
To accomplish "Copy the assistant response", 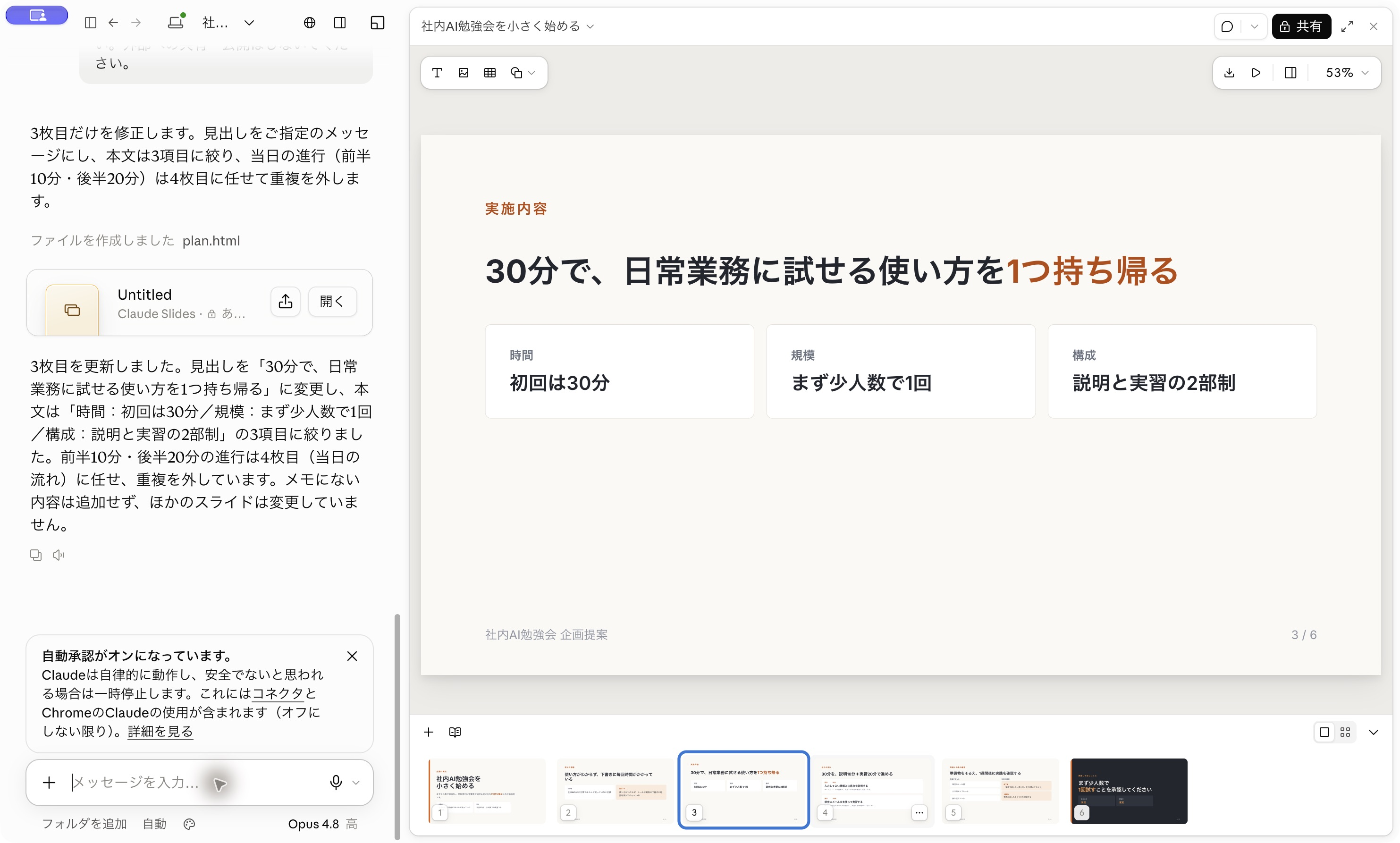I will pyautogui.click(x=36, y=555).
